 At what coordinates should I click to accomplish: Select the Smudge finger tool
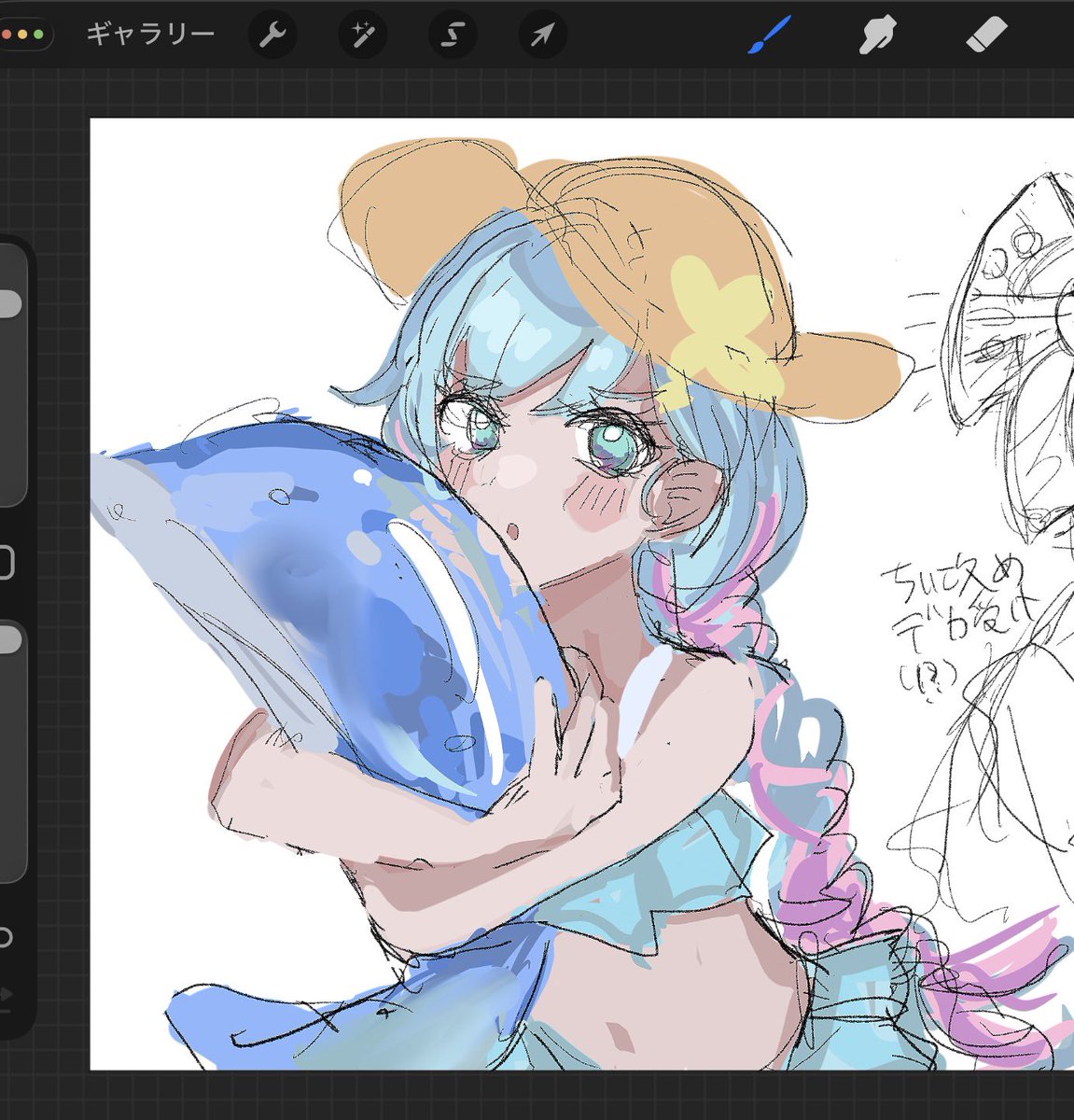876,35
